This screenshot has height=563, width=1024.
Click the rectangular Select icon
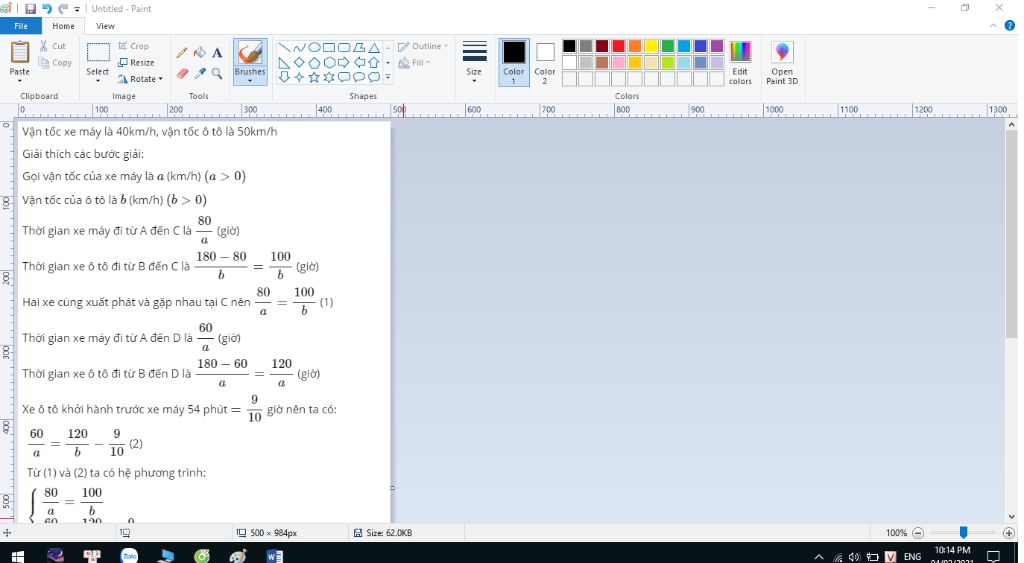click(98, 52)
